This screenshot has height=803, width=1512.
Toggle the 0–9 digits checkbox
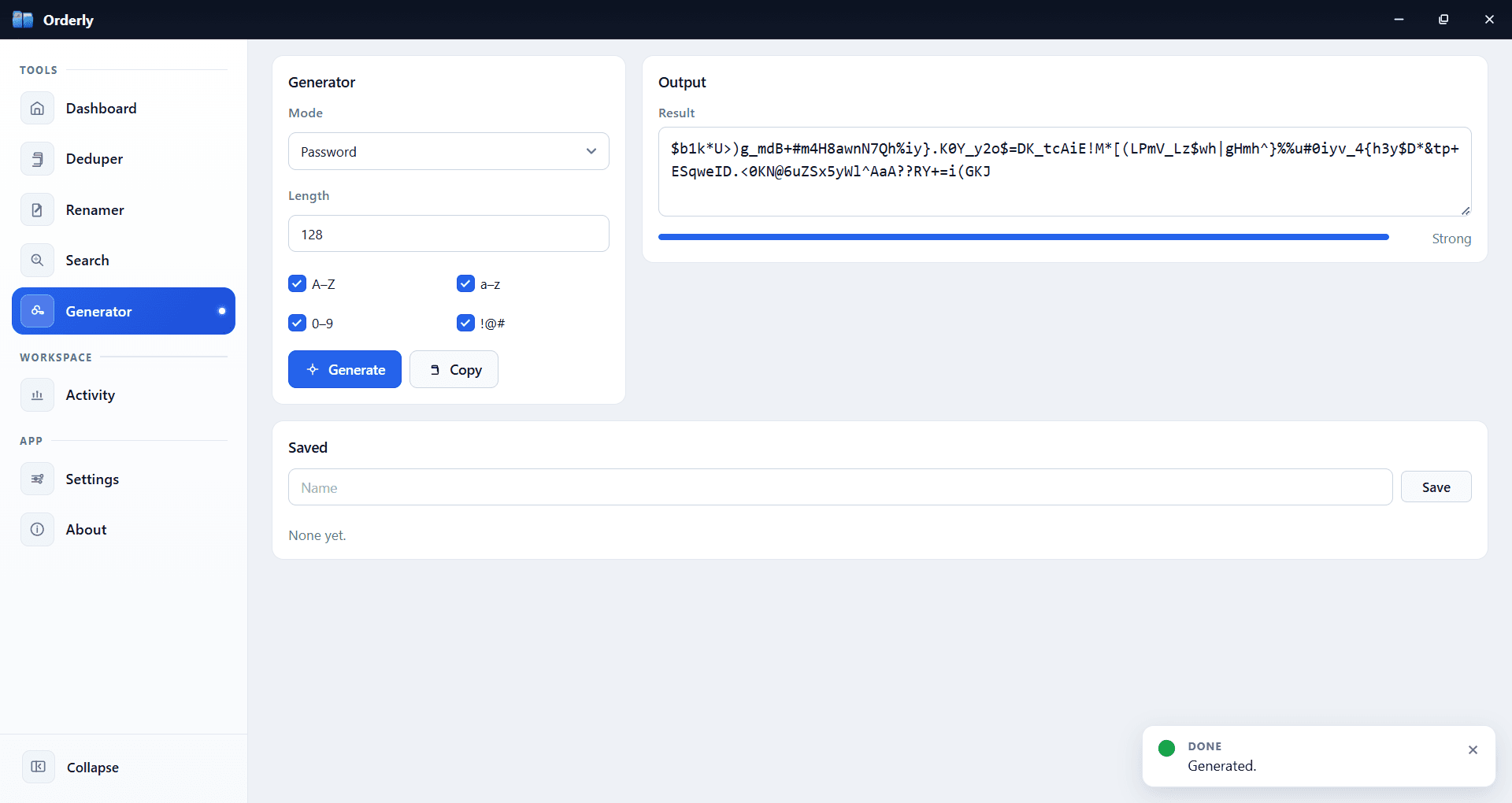(x=297, y=323)
